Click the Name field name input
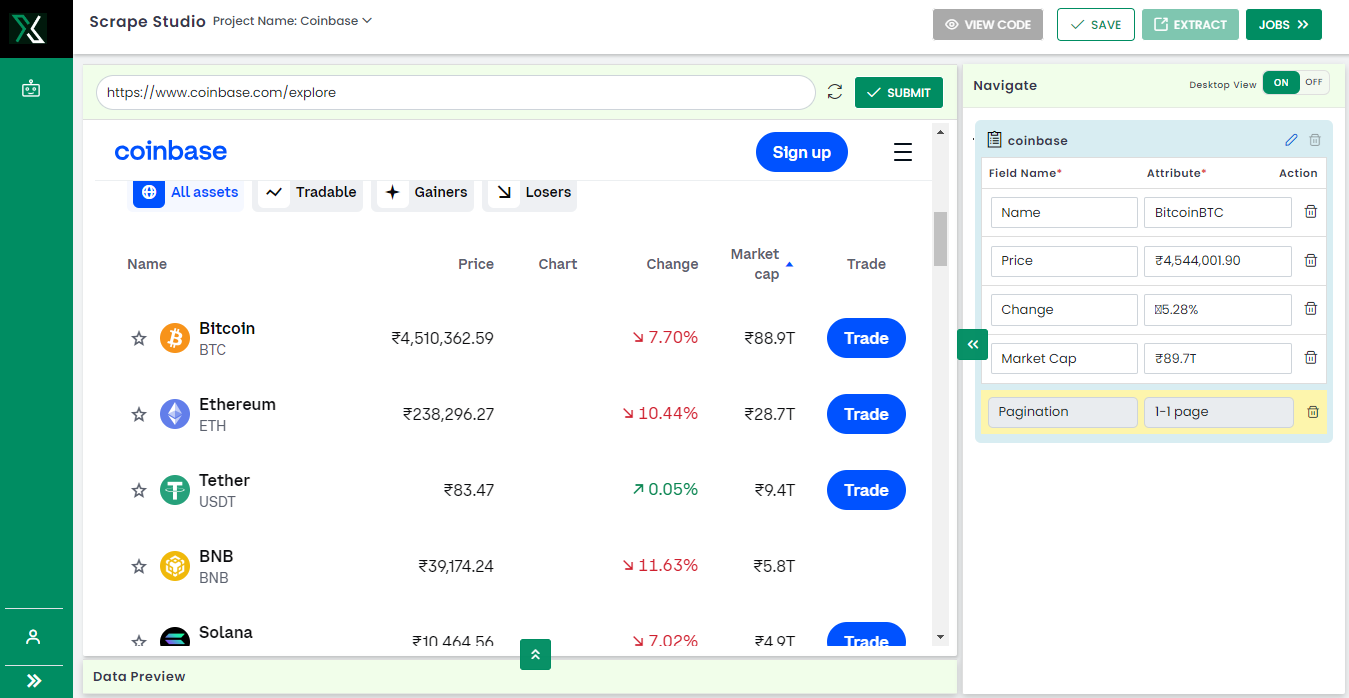This screenshot has width=1349, height=698. coord(1064,212)
